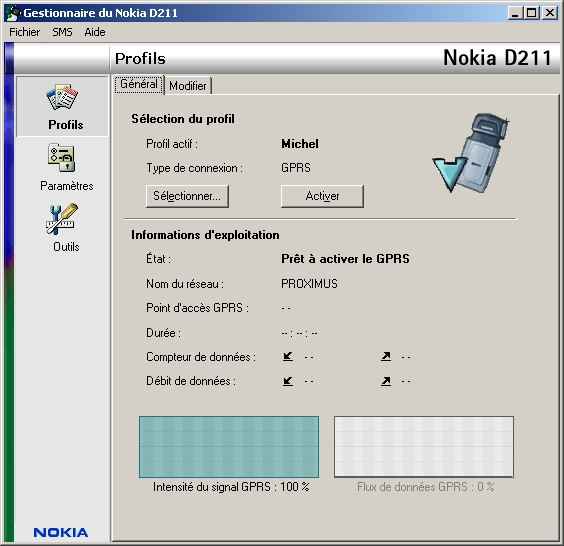Open the Profils section icon
The image size is (564, 546).
[62, 97]
